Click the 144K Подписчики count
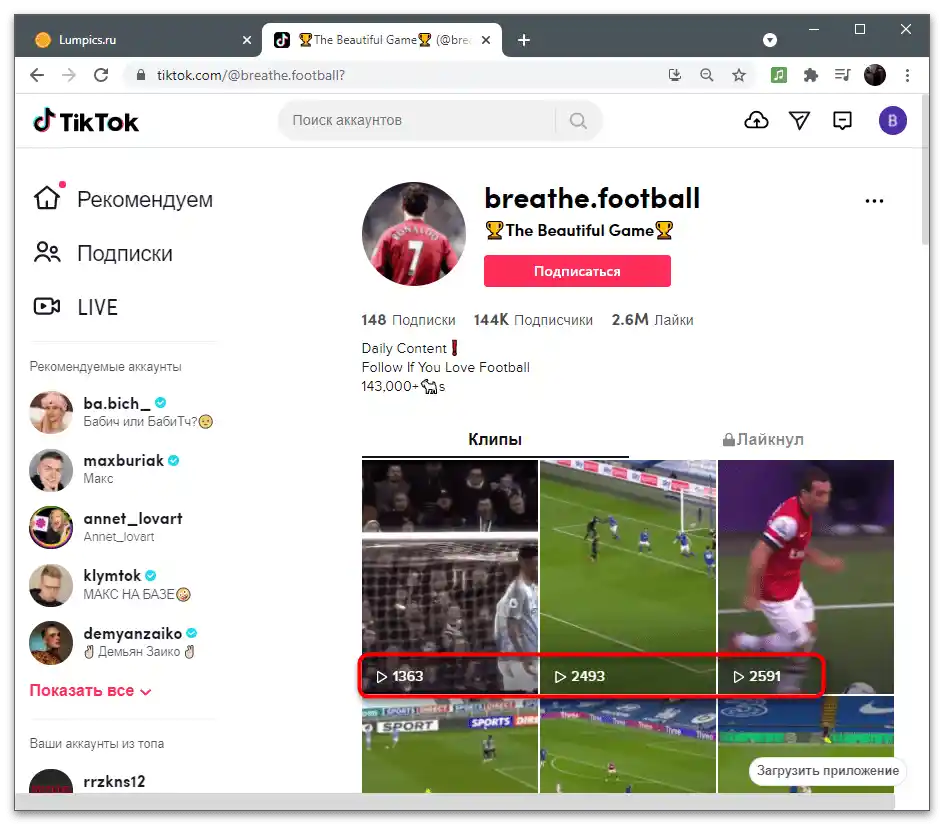The width and height of the screenshot is (944, 825). (x=533, y=320)
